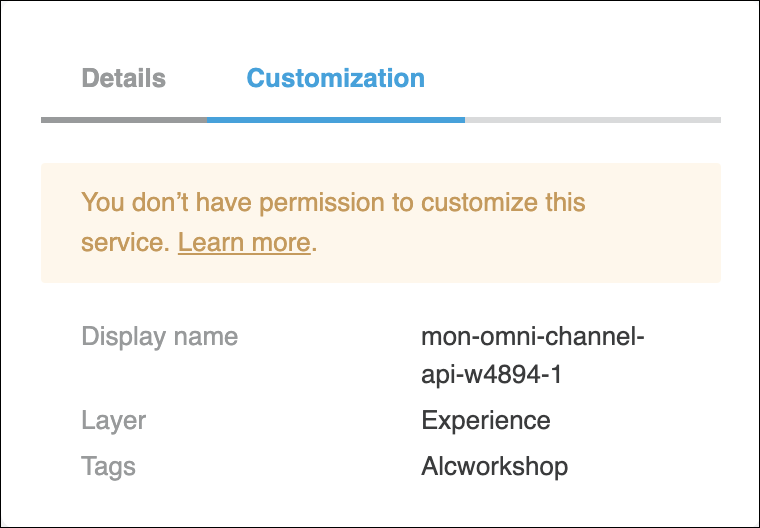Click the Display name label

(x=159, y=336)
